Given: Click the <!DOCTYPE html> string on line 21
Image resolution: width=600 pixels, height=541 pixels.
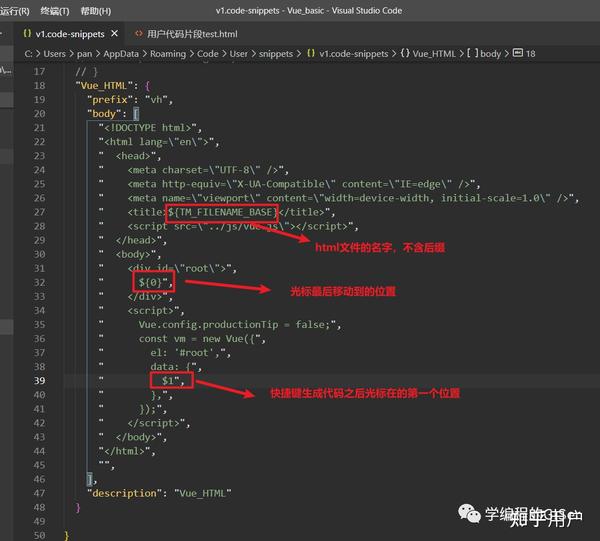Looking at the screenshot, I should pos(148,128).
